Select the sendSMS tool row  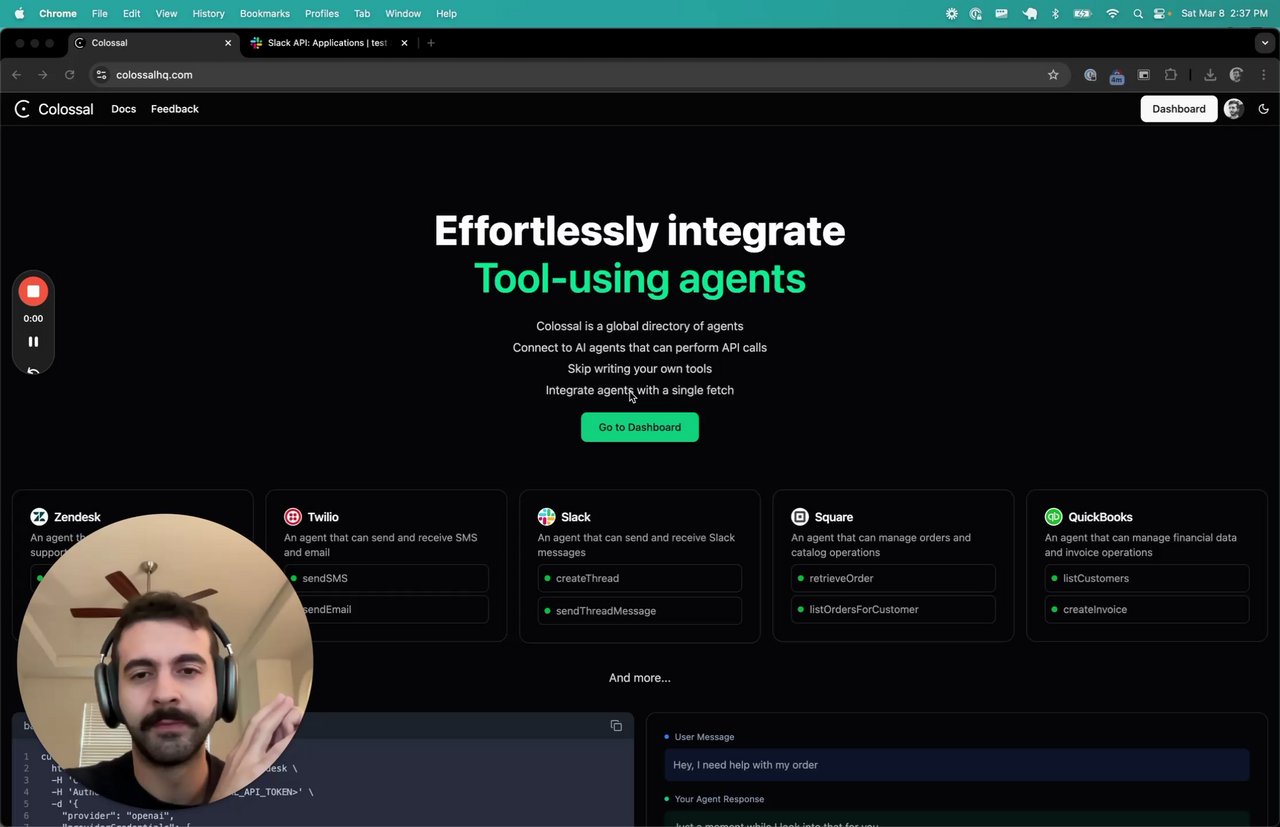tap(386, 578)
